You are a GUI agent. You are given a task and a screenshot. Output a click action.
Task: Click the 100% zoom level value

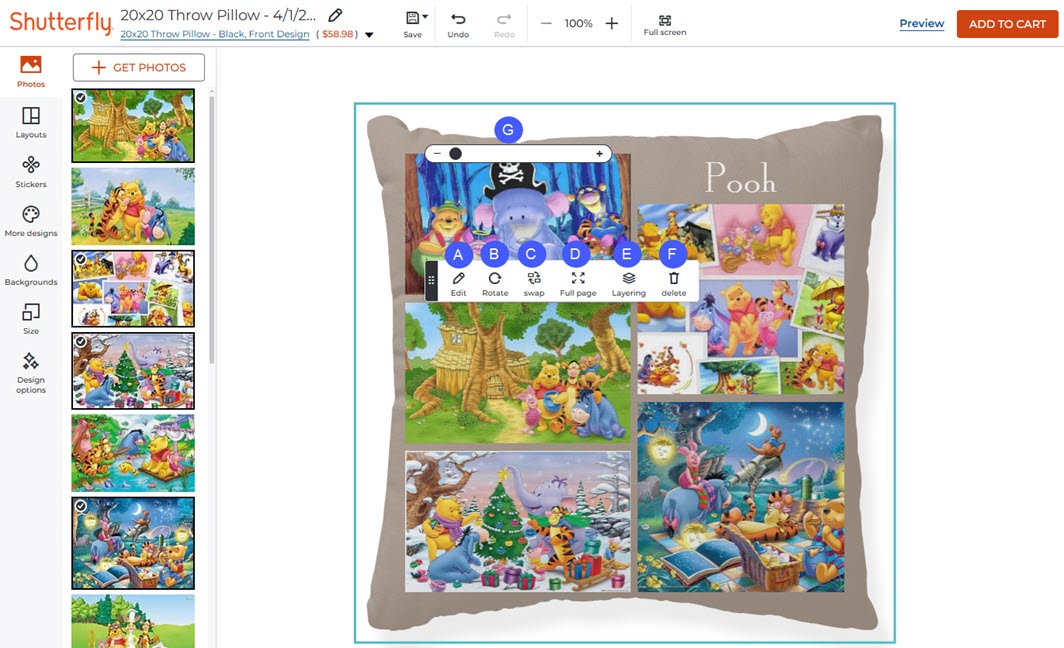coord(578,24)
